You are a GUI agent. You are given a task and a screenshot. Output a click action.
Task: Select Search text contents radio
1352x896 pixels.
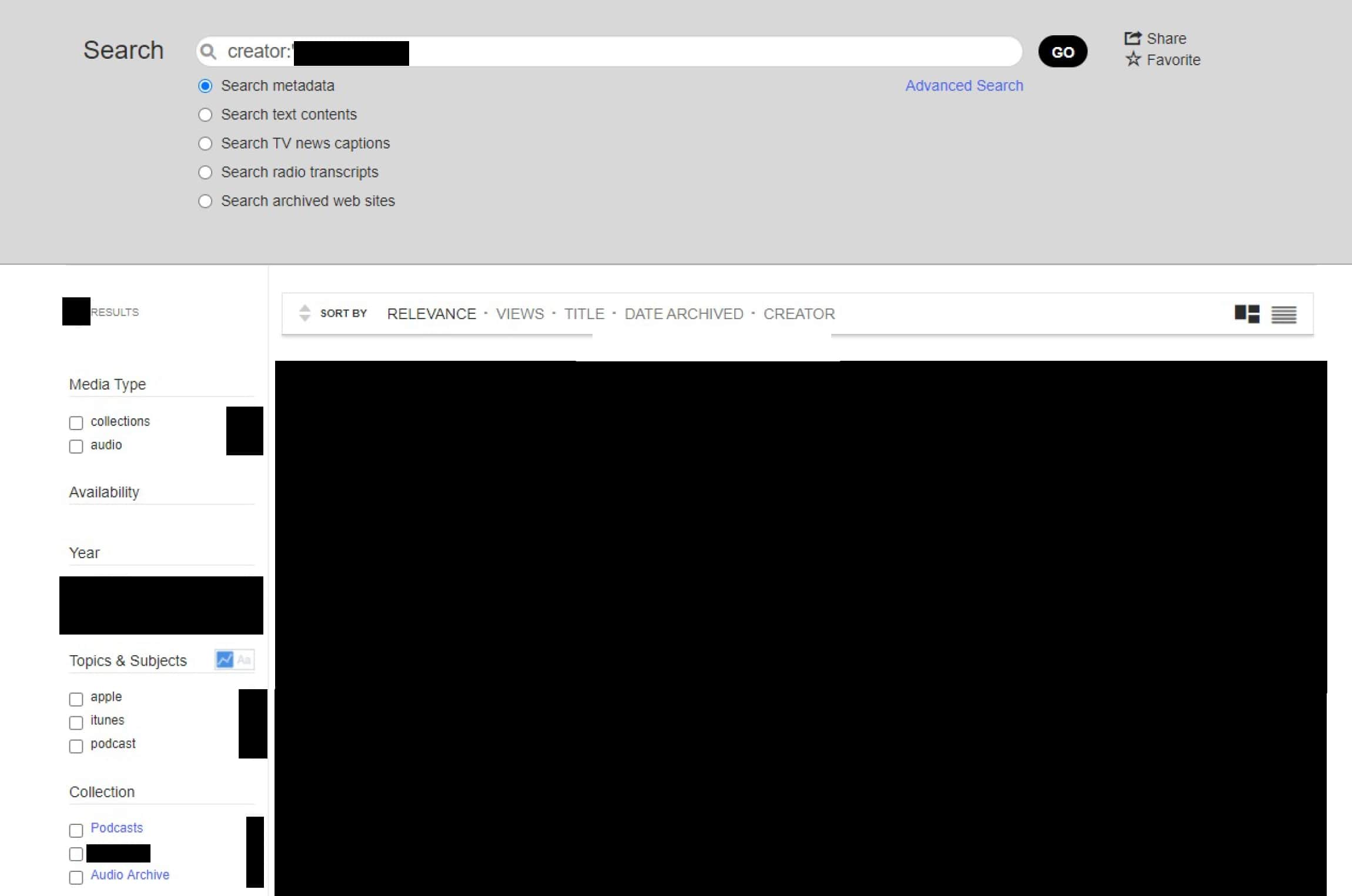point(205,115)
